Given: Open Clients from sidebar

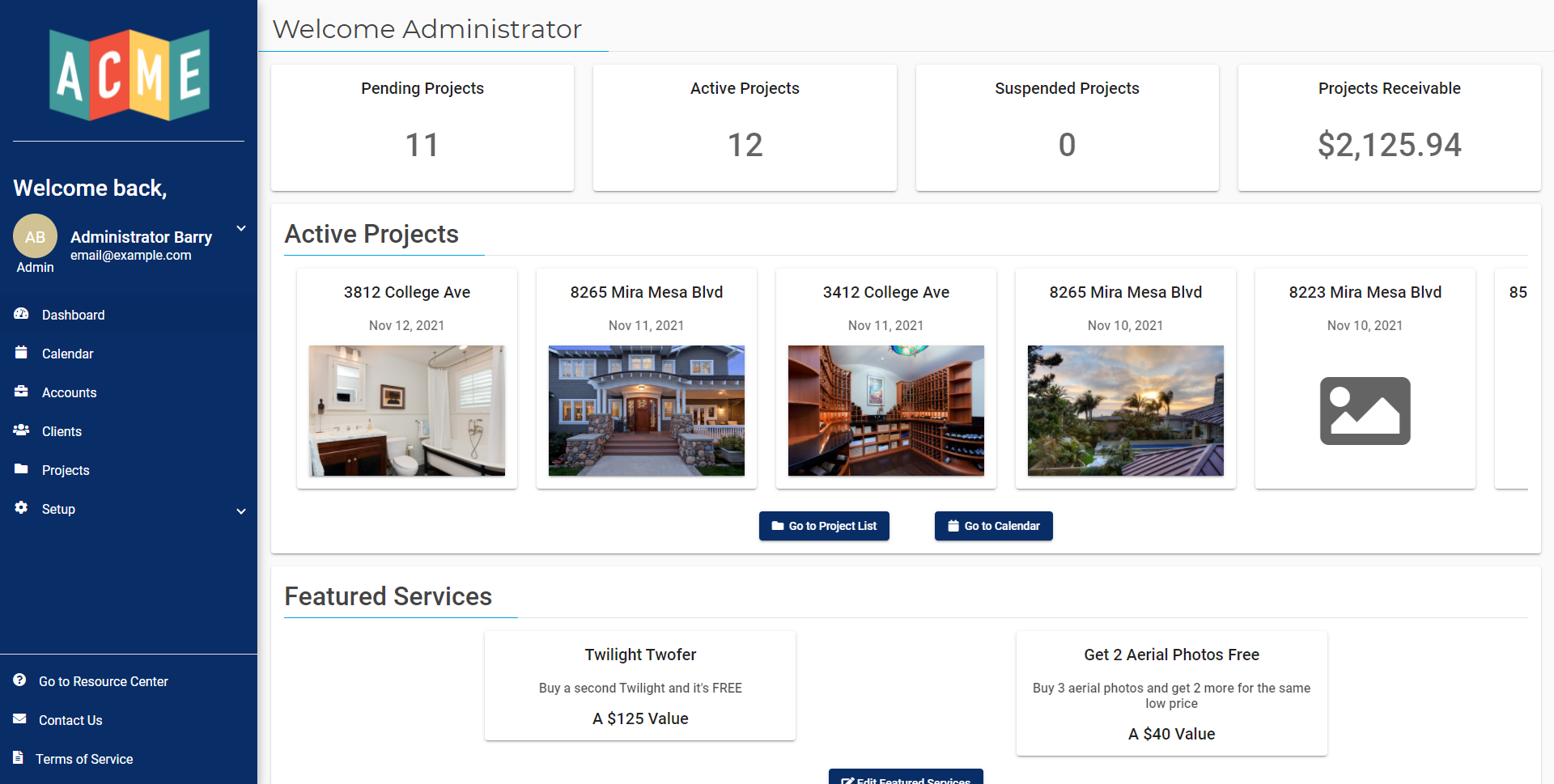Looking at the screenshot, I should tap(129, 431).
